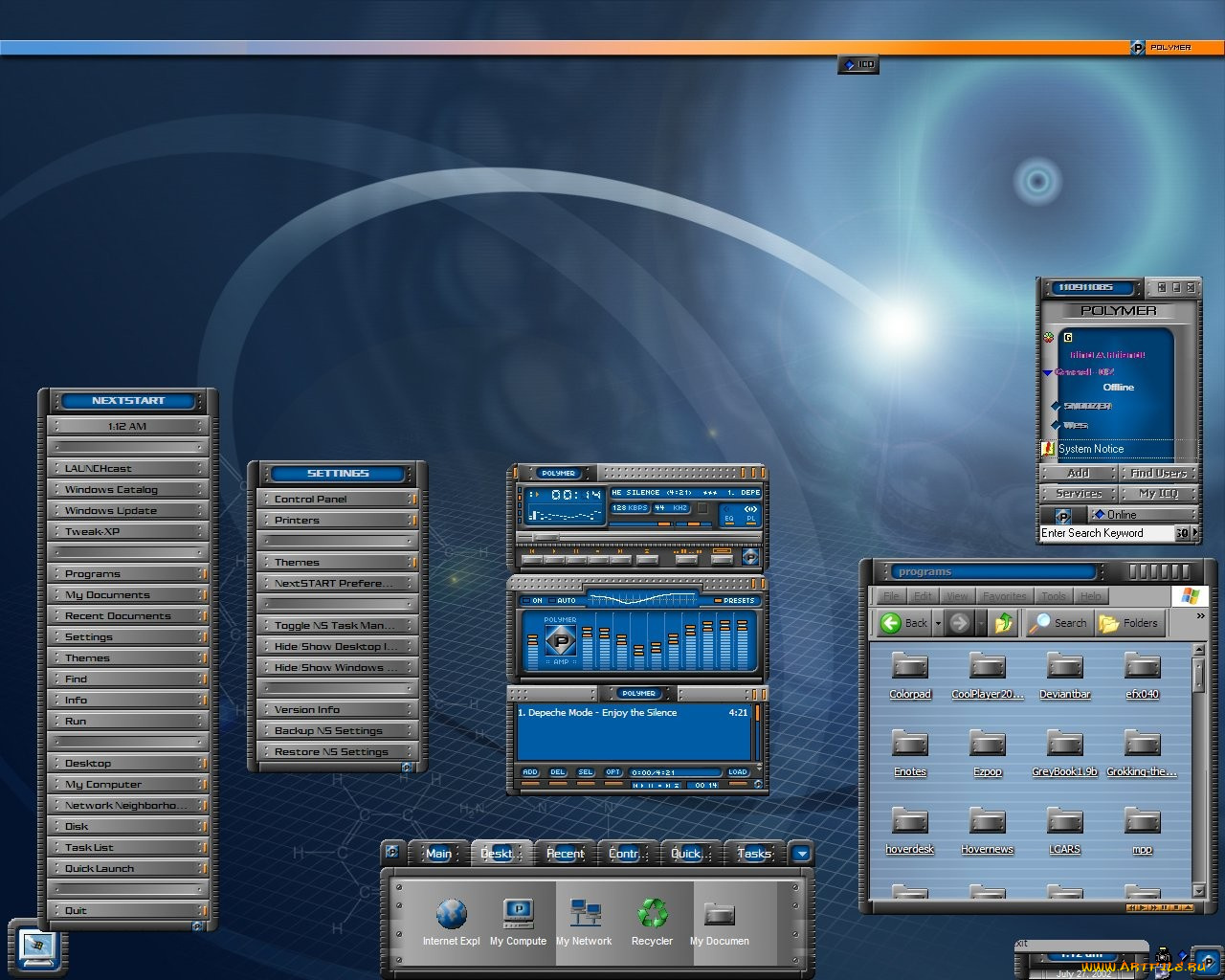Click the player seek position slider
1225x980 pixels.
[546, 537]
